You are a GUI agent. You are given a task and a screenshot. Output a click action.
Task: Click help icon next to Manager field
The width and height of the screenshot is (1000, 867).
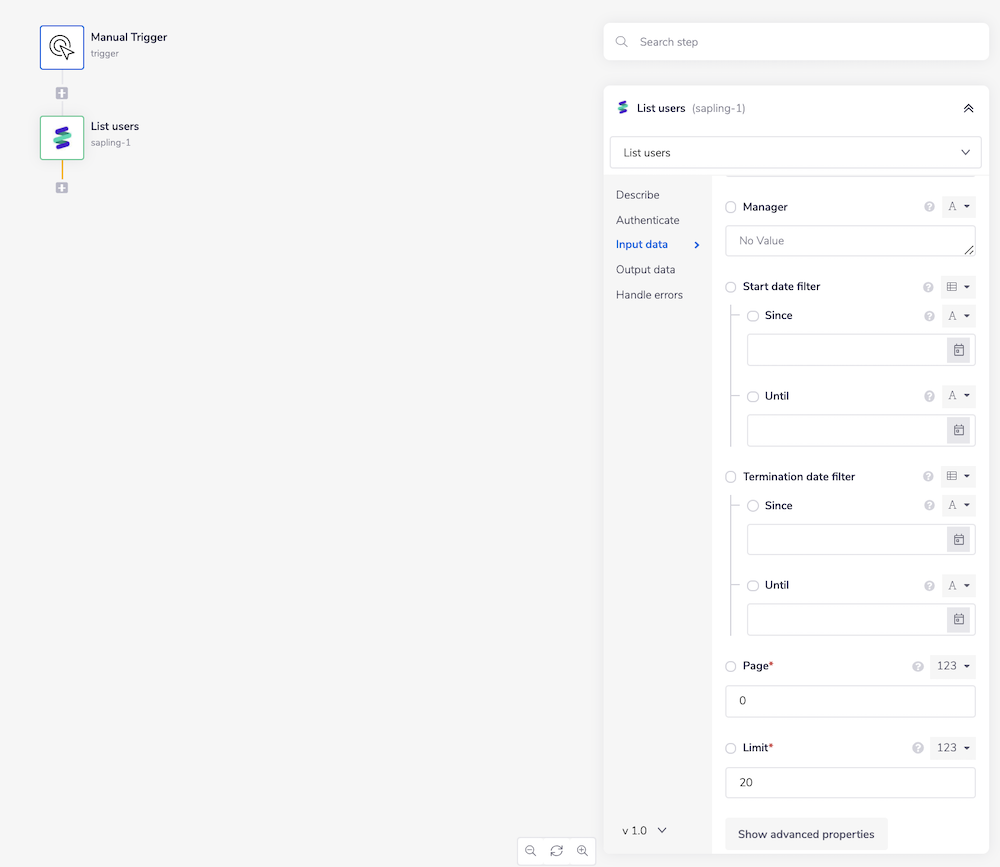pyautogui.click(x=929, y=207)
